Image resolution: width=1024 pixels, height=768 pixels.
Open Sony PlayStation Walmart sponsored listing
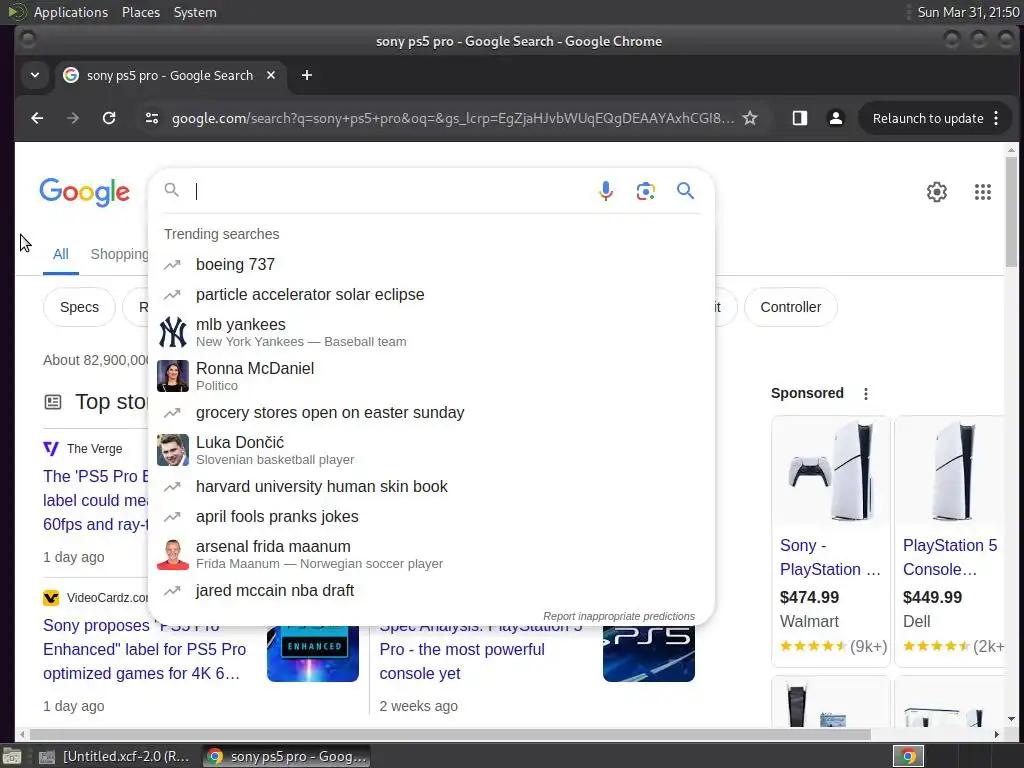[x=830, y=557]
